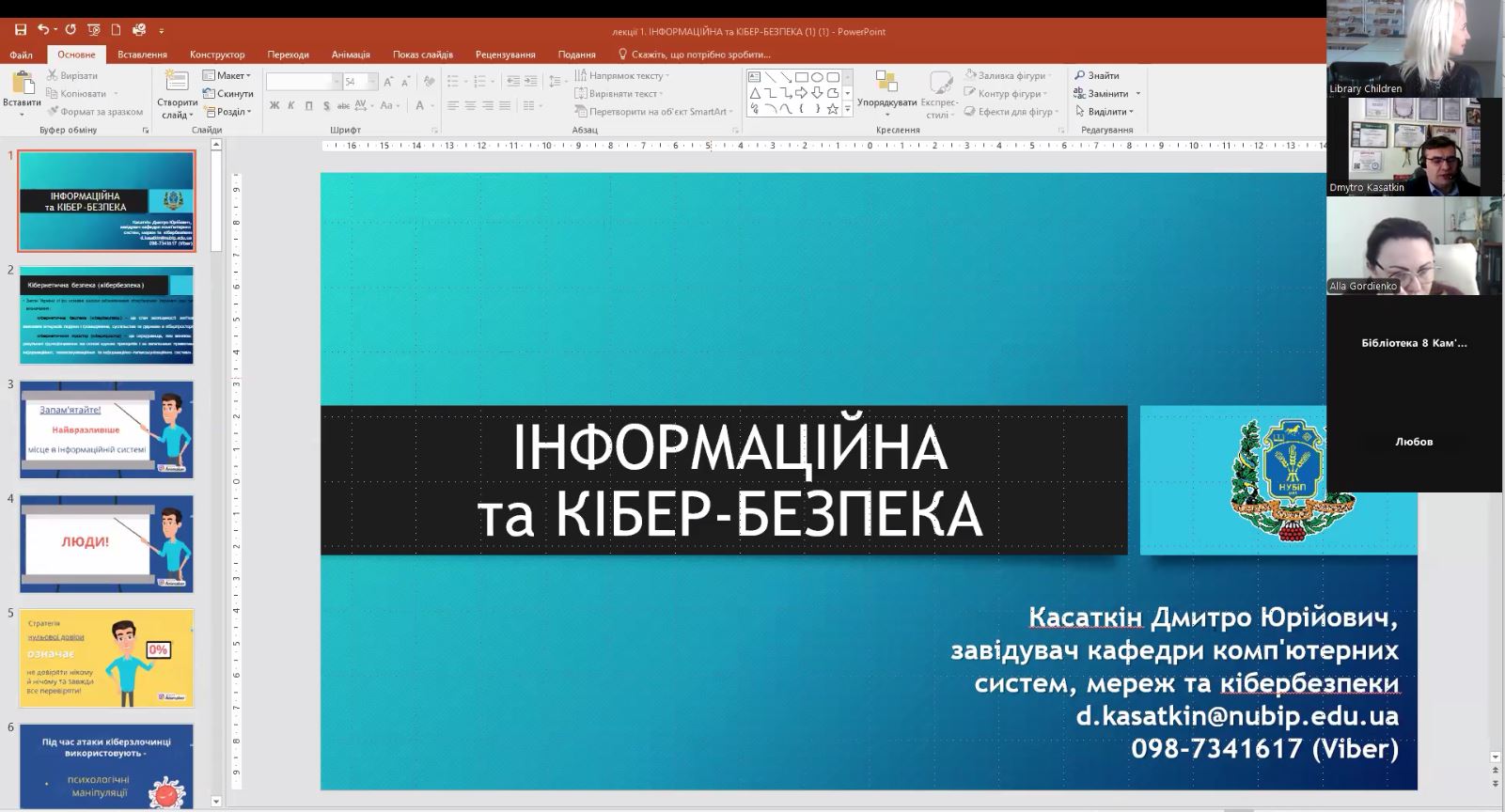Click the Undo arrow icon
1505x812 pixels.
(x=42, y=30)
